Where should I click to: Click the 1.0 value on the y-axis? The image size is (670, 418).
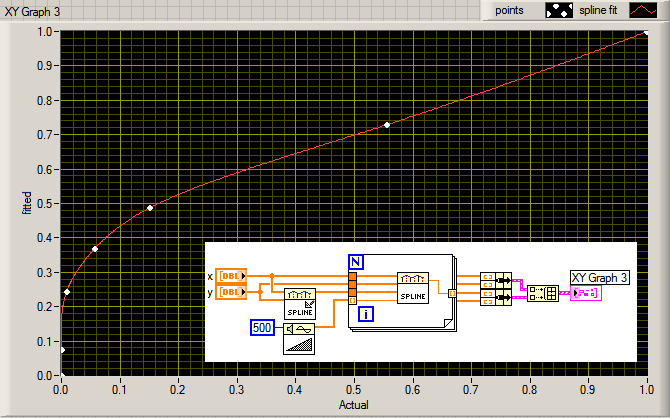pos(45,32)
